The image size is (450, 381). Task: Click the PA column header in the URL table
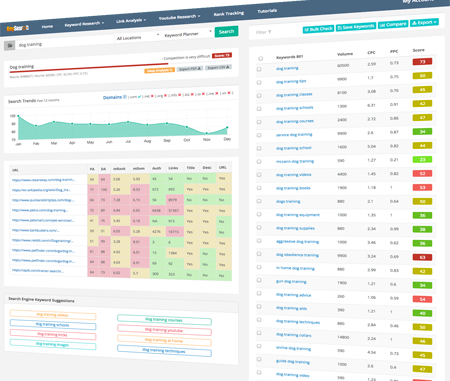92,169
